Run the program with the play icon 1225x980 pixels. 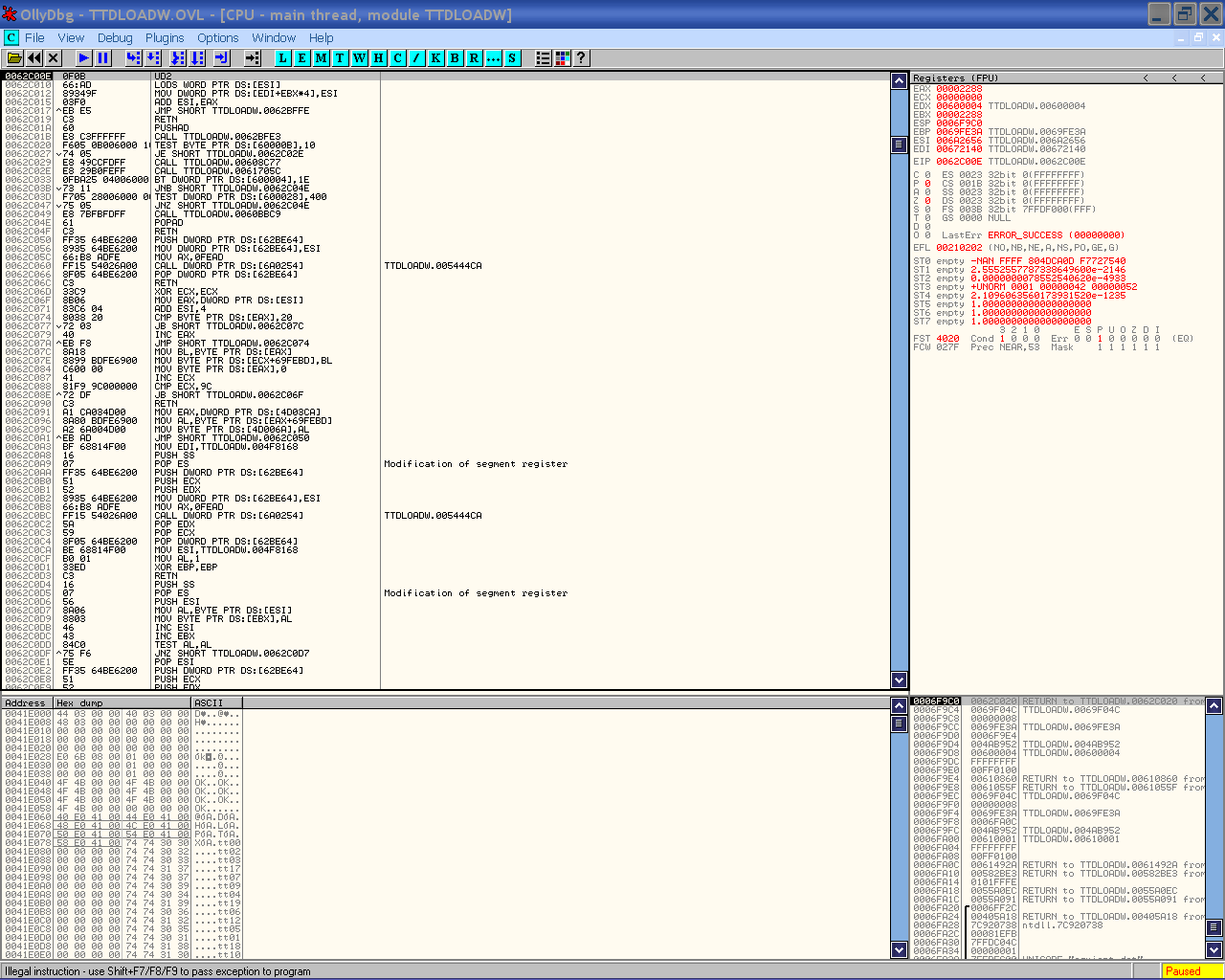coord(84,58)
